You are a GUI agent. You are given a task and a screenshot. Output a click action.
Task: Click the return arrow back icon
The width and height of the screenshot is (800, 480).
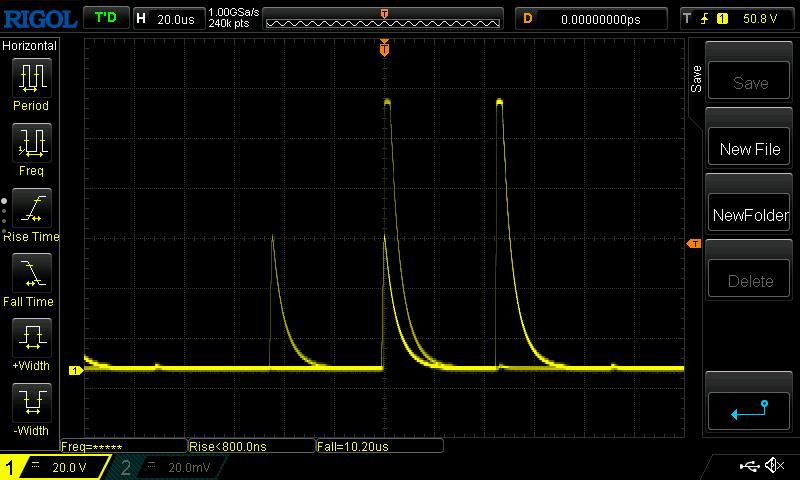[x=750, y=408]
